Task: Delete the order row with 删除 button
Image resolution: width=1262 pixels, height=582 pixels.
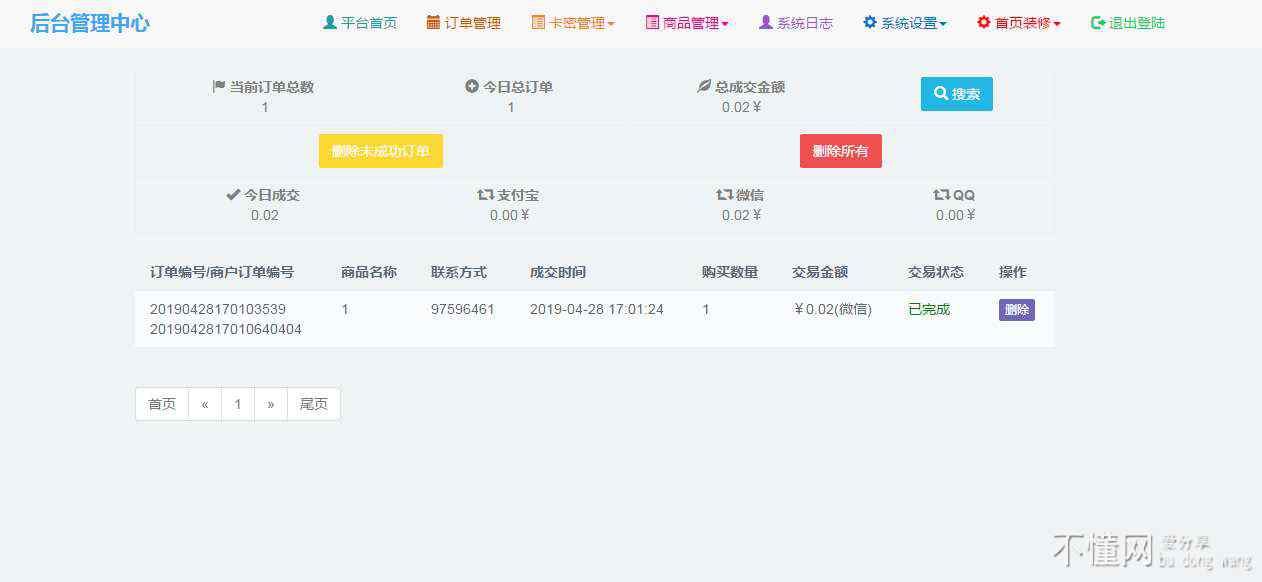Action: pyautogui.click(x=1016, y=310)
